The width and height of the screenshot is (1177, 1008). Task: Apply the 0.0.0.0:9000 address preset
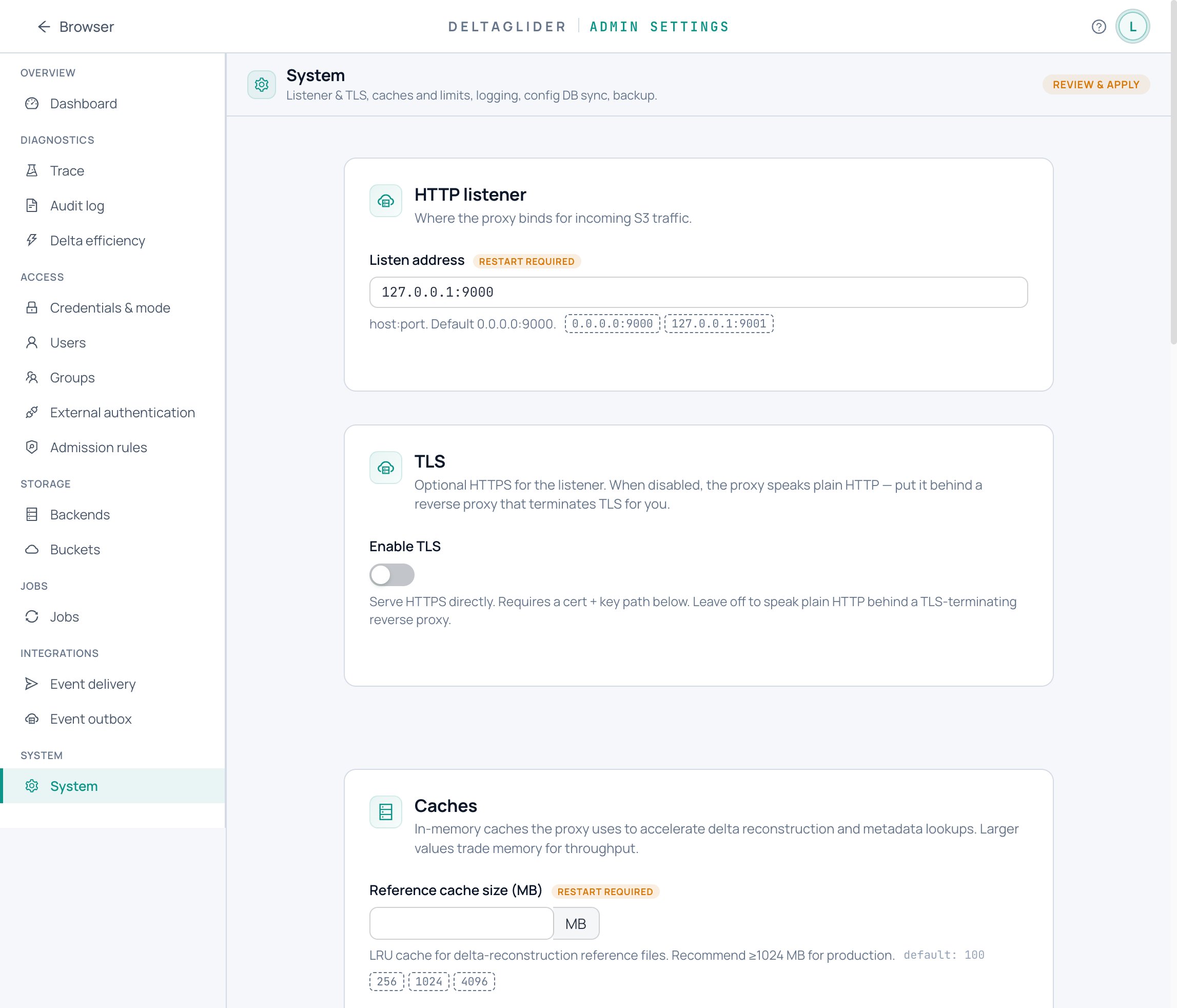613,323
